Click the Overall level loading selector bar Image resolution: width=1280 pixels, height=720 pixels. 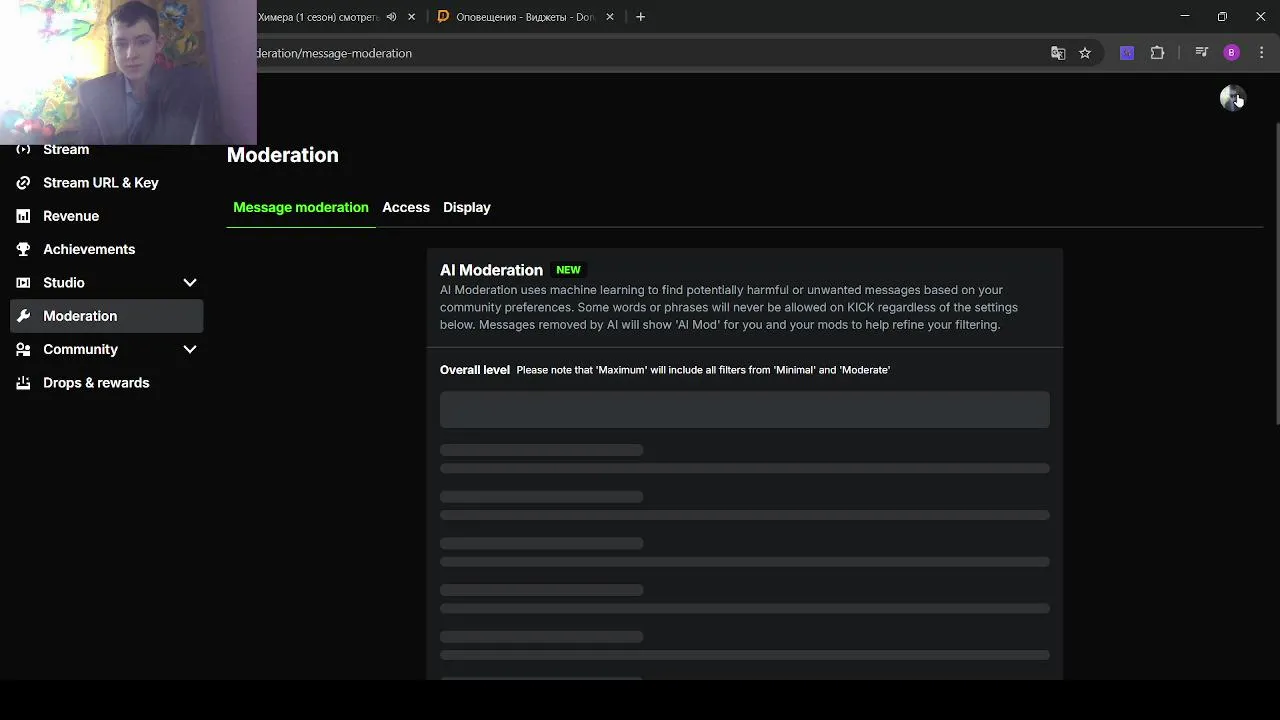point(745,409)
